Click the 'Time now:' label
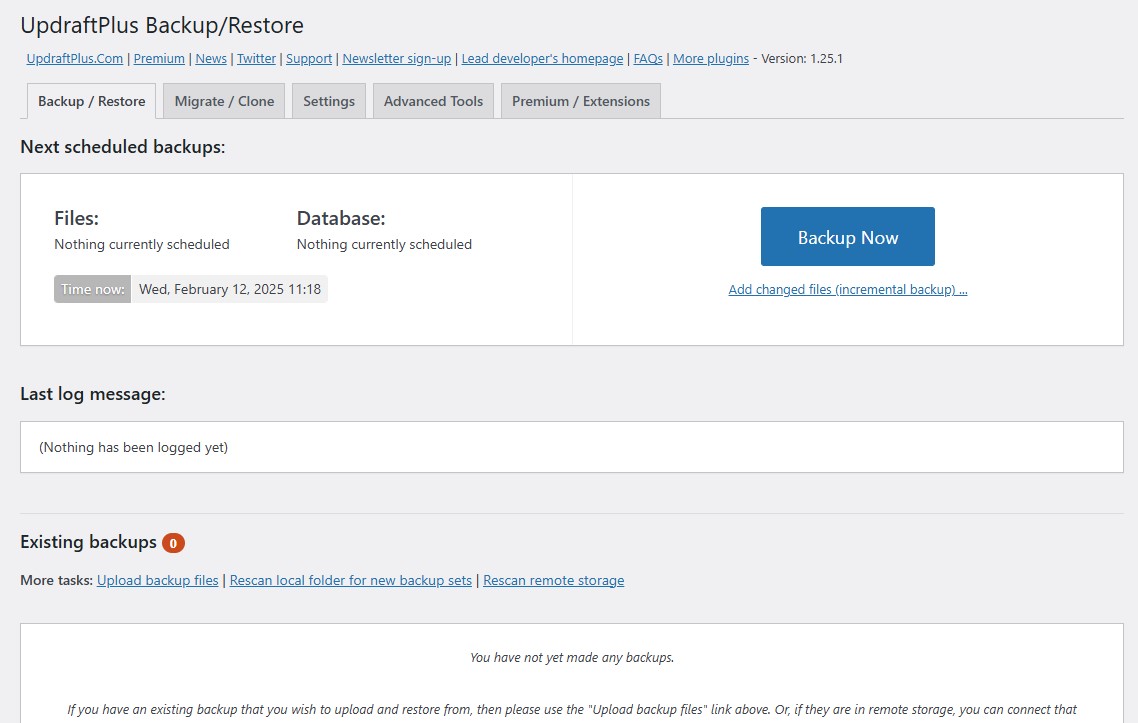This screenshot has width=1138, height=723. (92, 289)
